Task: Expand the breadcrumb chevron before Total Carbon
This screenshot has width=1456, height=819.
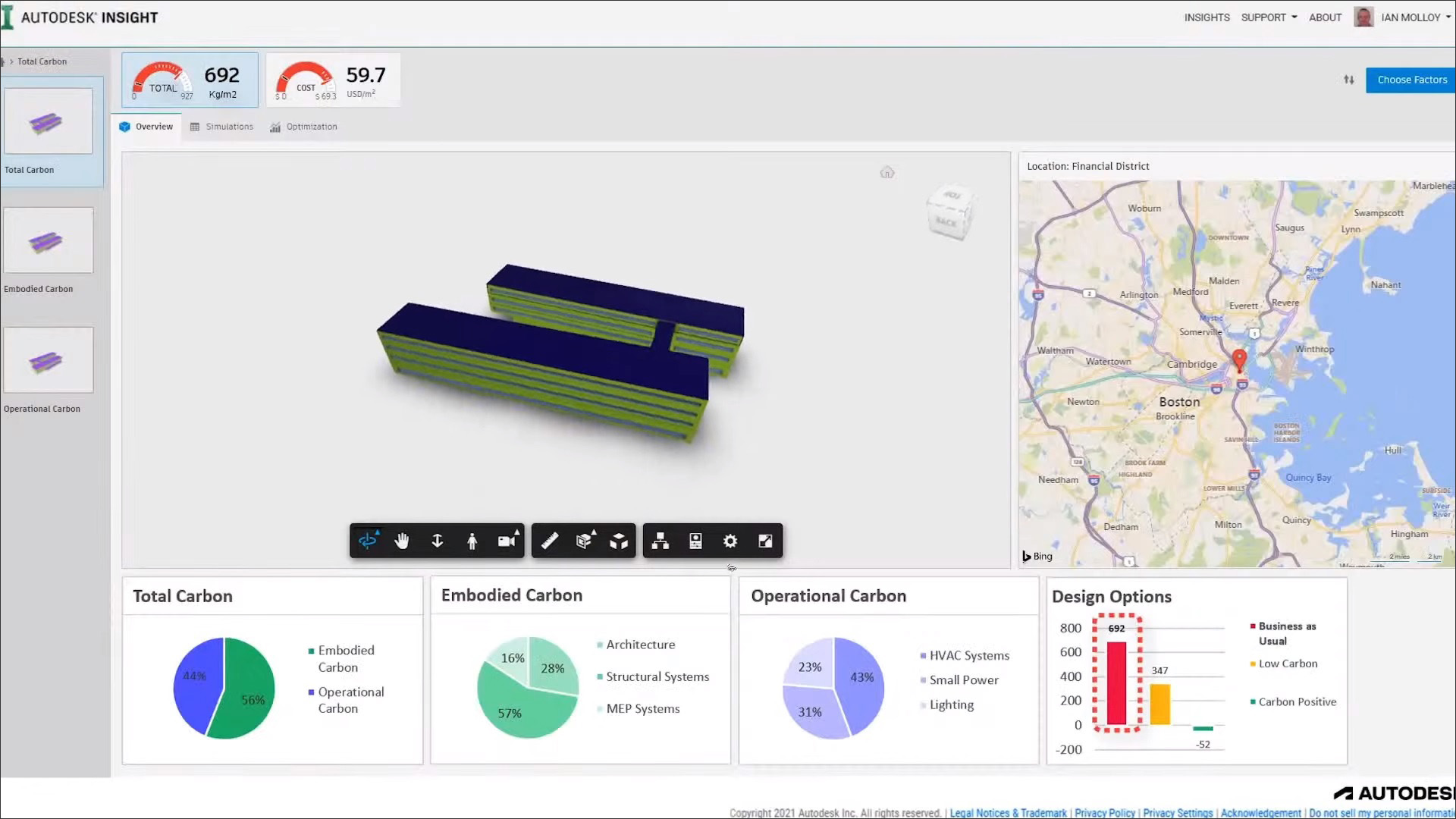Action: coord(11,61)
